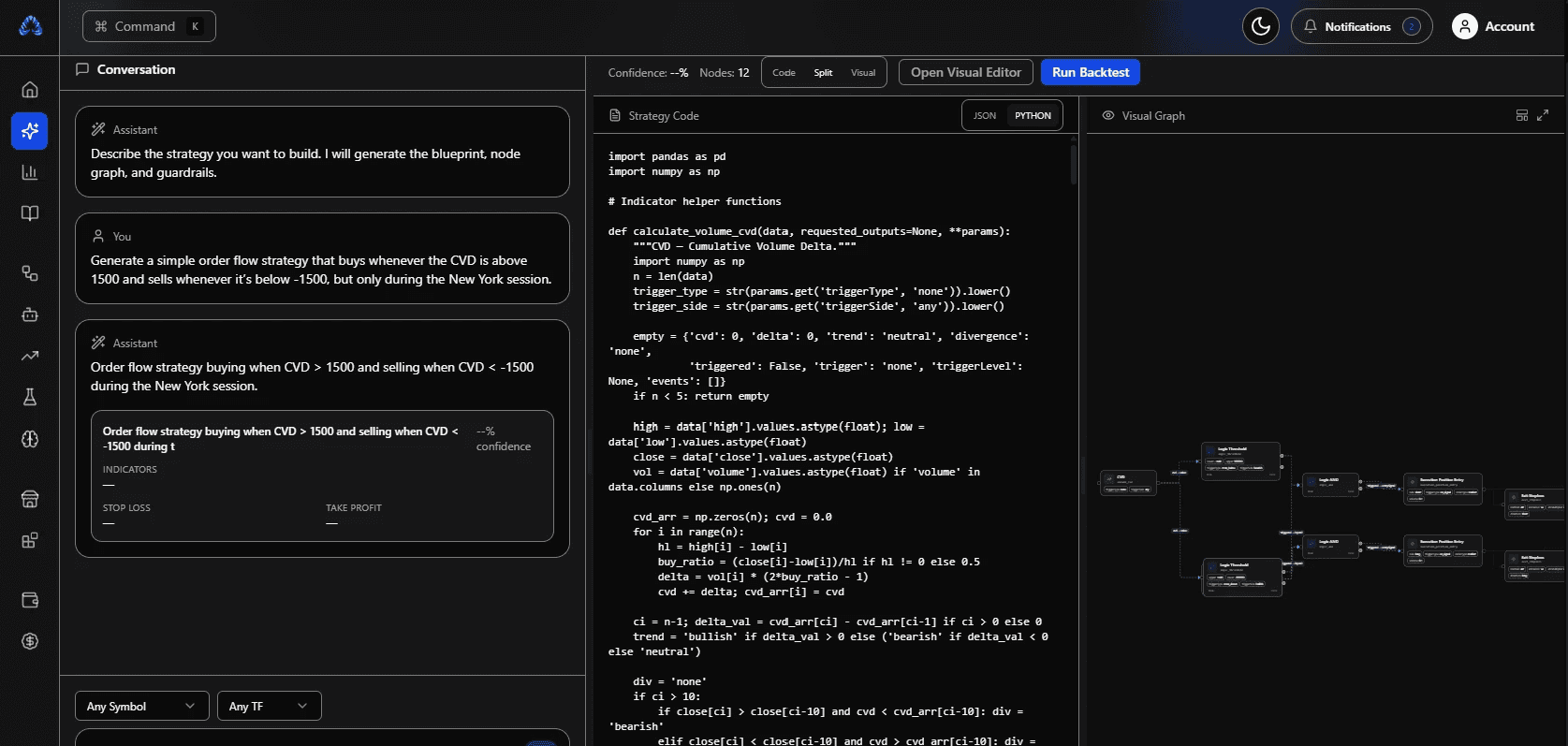Open the Any Symbol dropdown
This screenshot has width=1568, height=746.
tap(141, 706)
